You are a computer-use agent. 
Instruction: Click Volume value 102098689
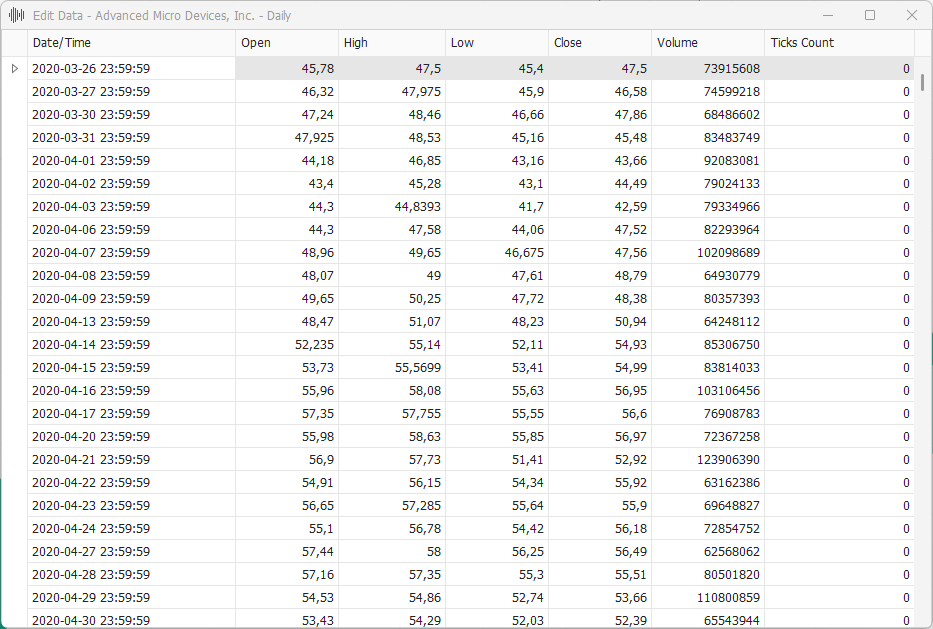click(708, 253)
